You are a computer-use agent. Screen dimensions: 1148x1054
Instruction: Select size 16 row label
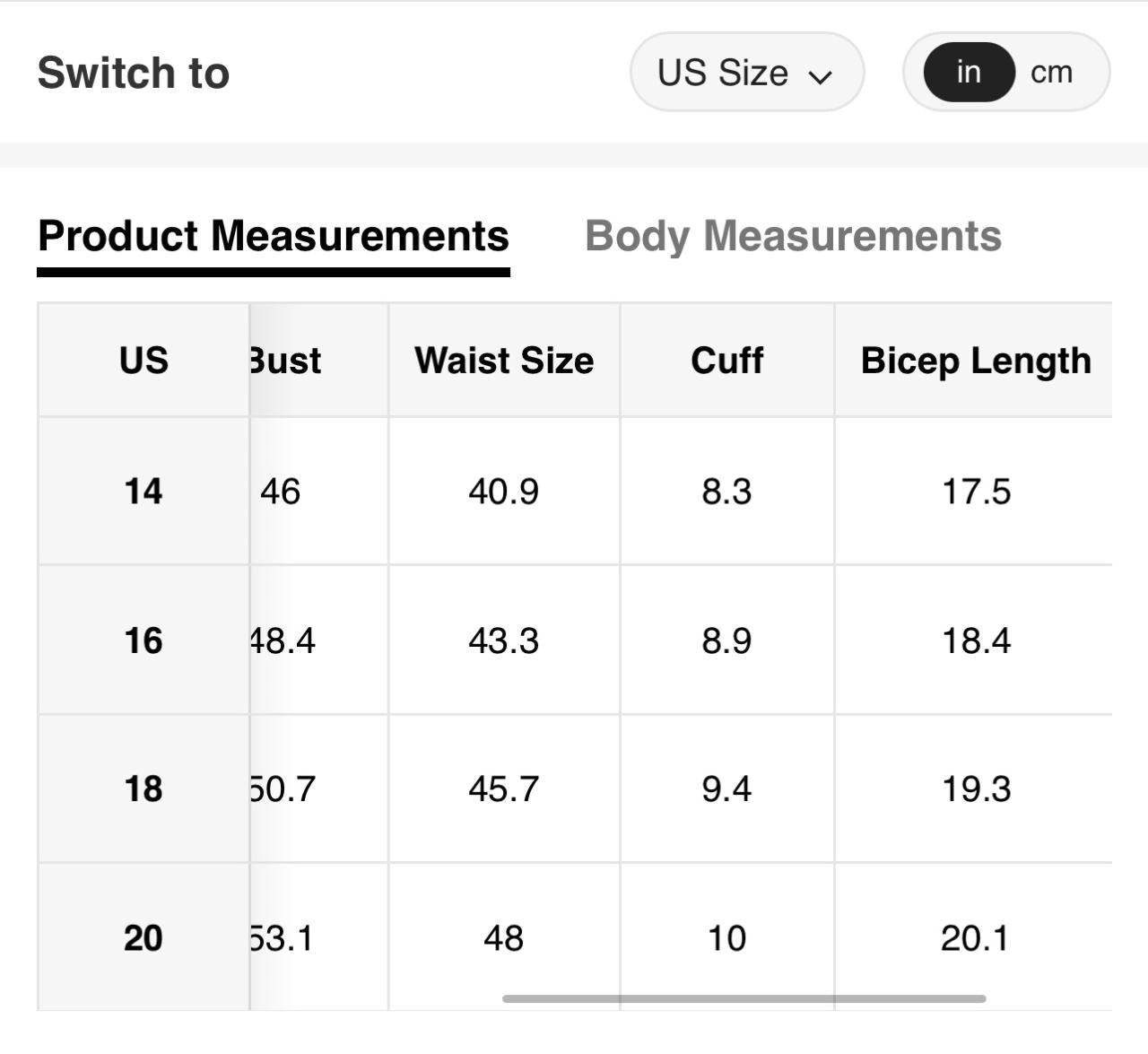[143, 640]
